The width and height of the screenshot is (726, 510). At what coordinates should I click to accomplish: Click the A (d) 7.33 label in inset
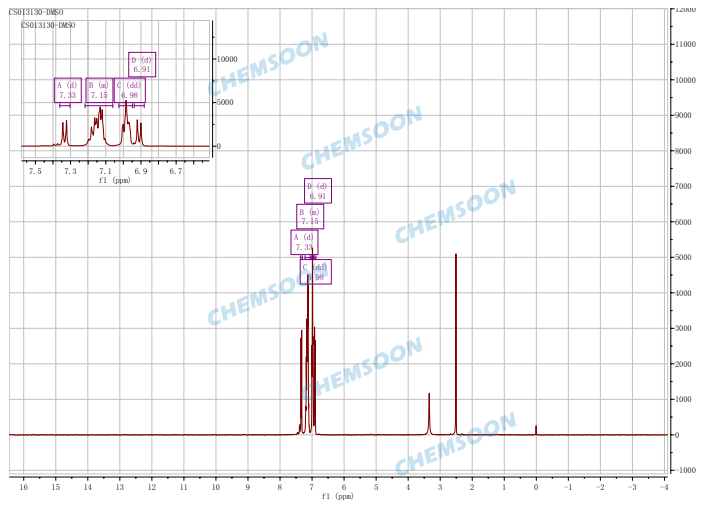(x=67, y=90)
